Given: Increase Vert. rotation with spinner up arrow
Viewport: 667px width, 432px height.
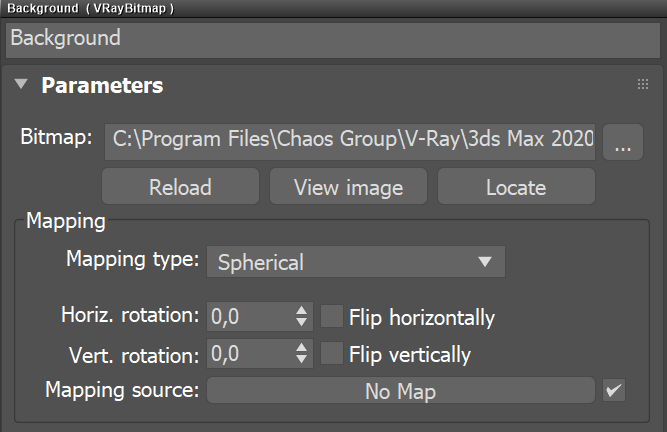Looking at the screenshot, I should tap(302, 348).
